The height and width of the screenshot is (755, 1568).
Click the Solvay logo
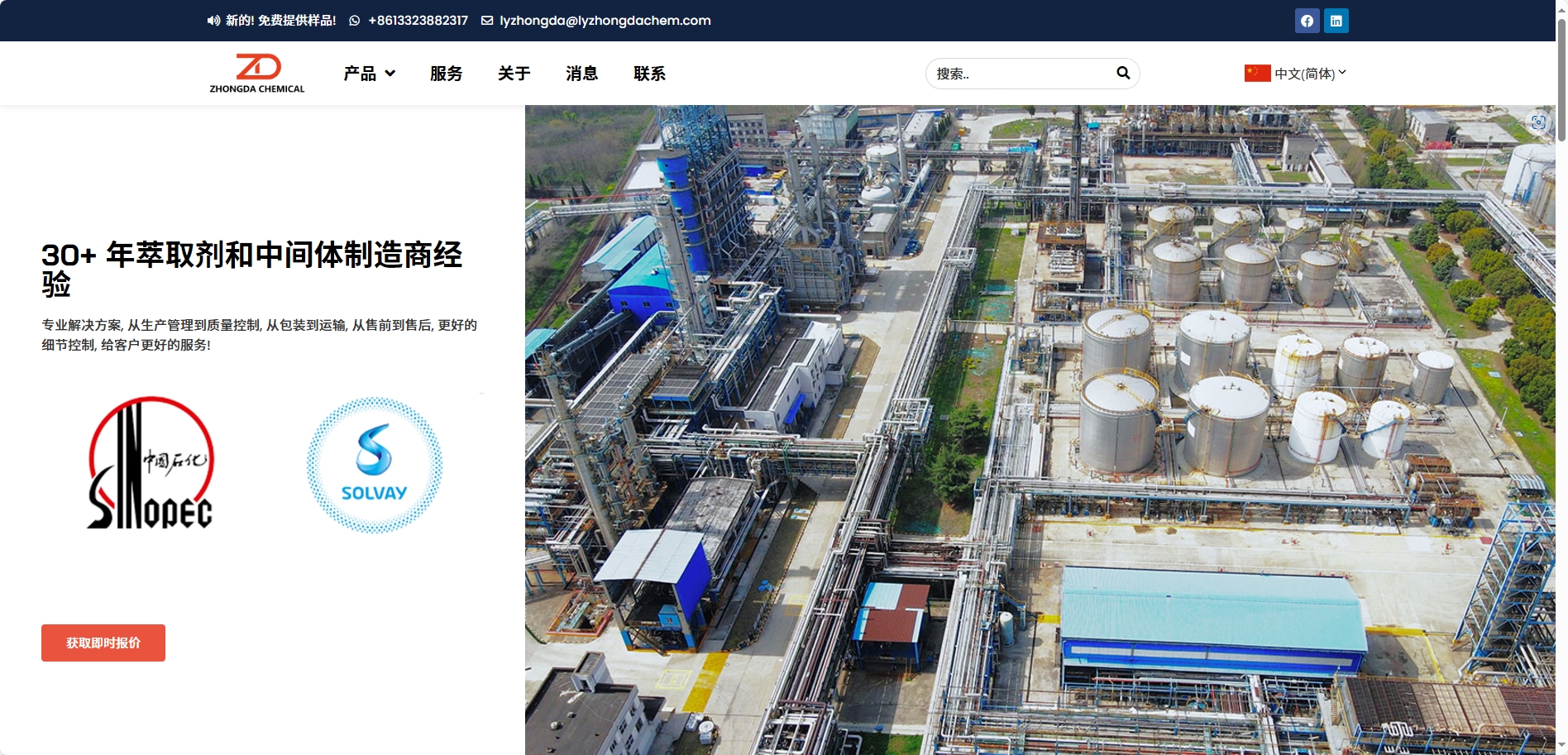pos(375,465)
